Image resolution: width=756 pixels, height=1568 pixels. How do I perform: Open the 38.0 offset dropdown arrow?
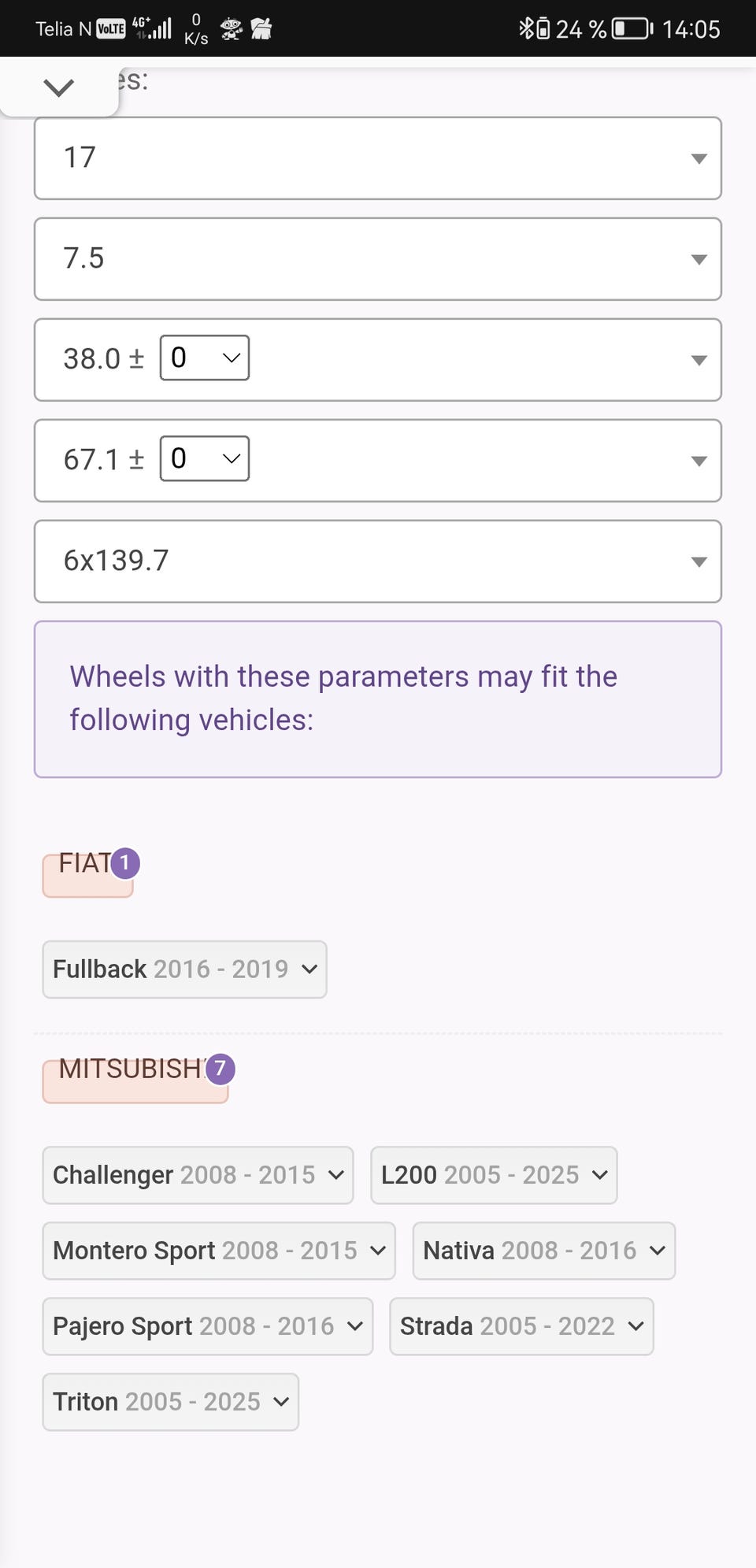pyautogui.click(x=698, y=360)
